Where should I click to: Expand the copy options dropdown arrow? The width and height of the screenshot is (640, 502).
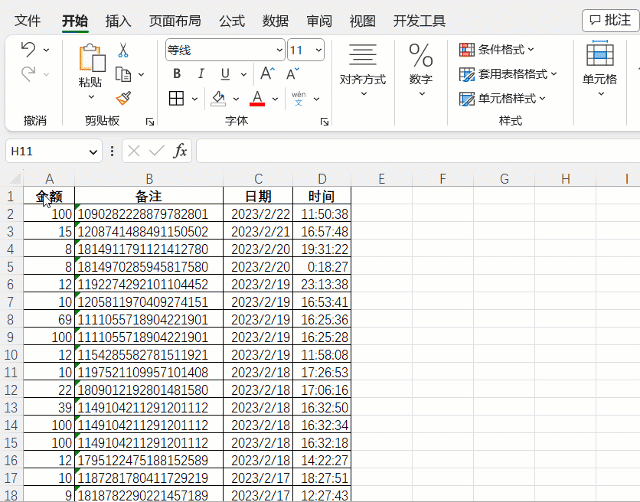141,74
